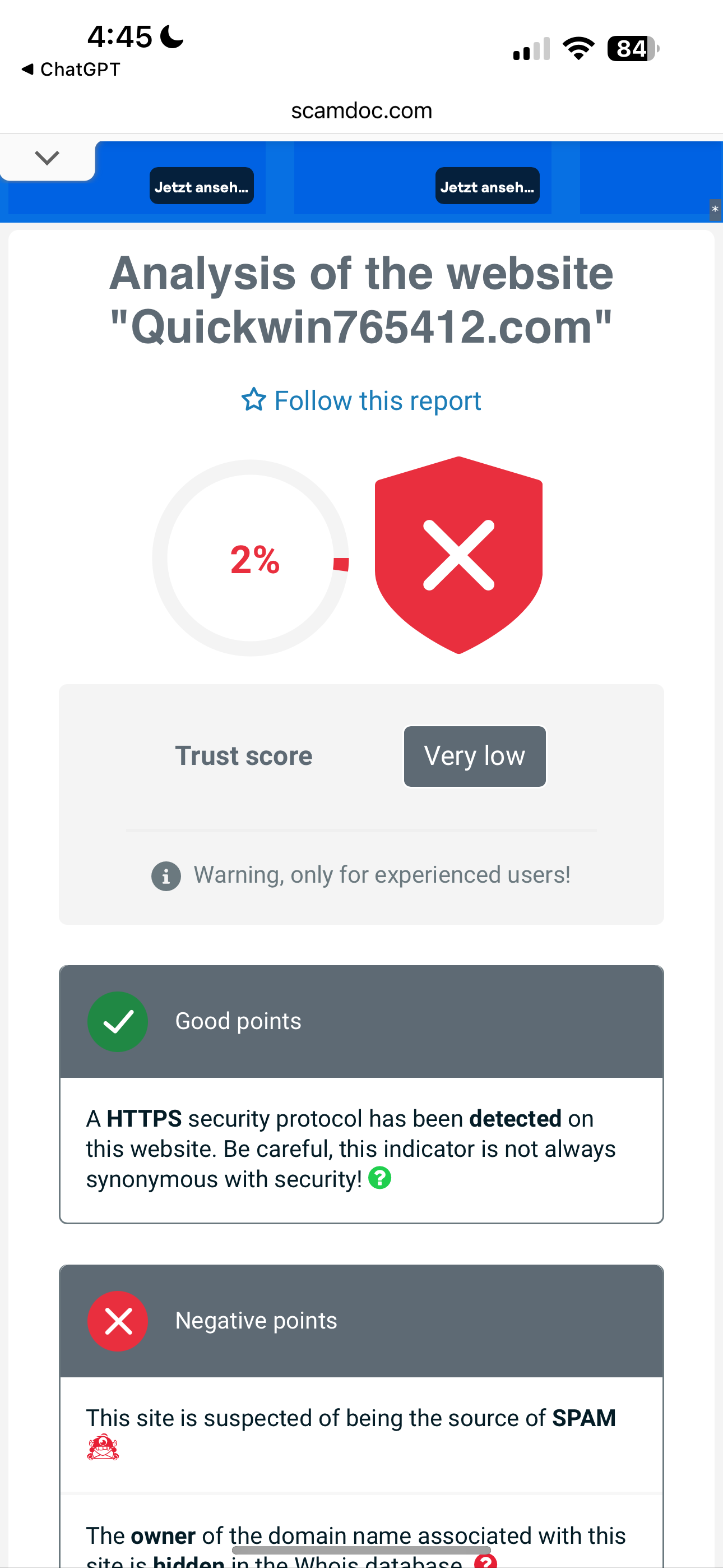Collapse the ad banner with chevron

coord(47,158)
